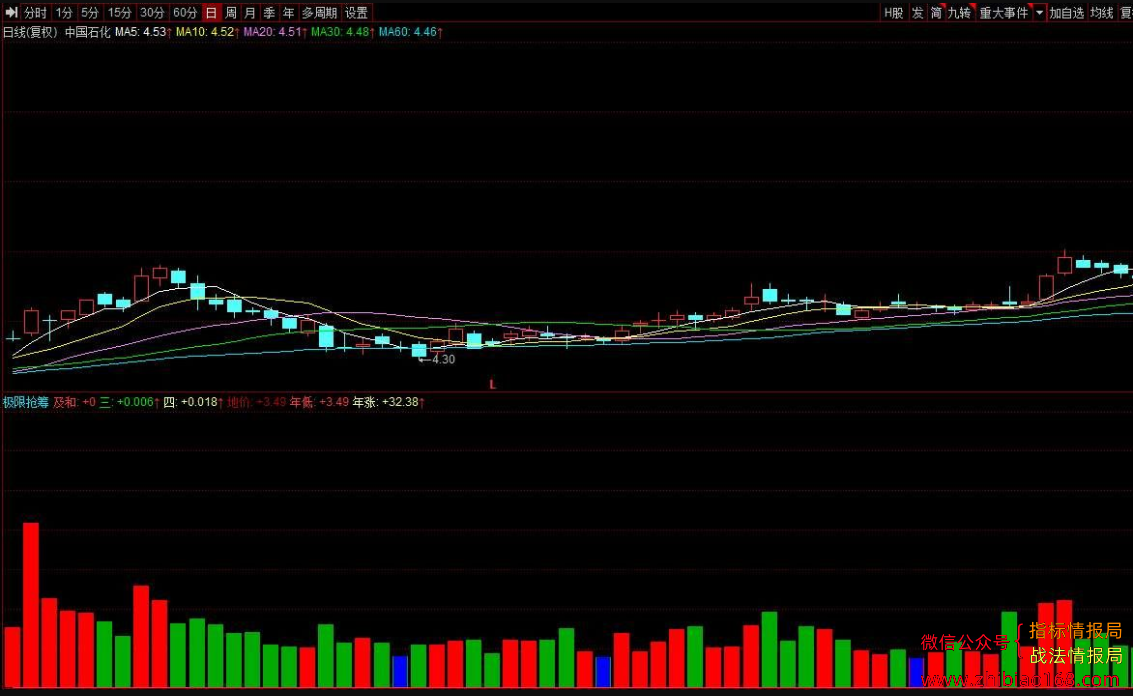Click the 日线(复权) chart label
The width and height of the screenshot is (1133, 696).
click(30, 32)
